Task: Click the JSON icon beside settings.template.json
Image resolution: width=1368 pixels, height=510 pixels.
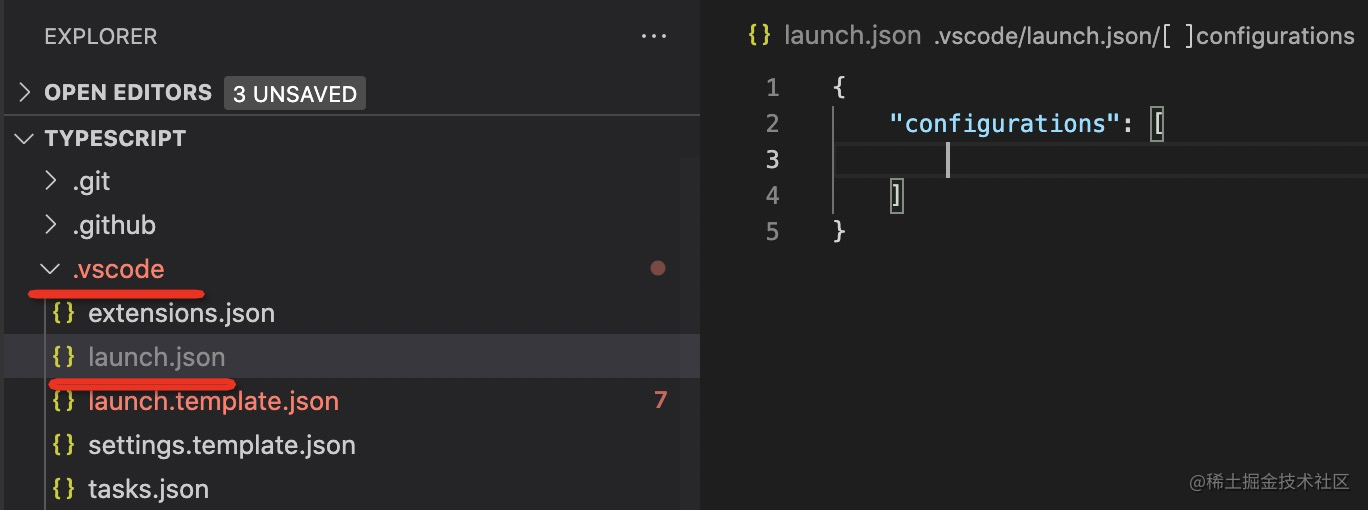Action: tap(63, 445)
